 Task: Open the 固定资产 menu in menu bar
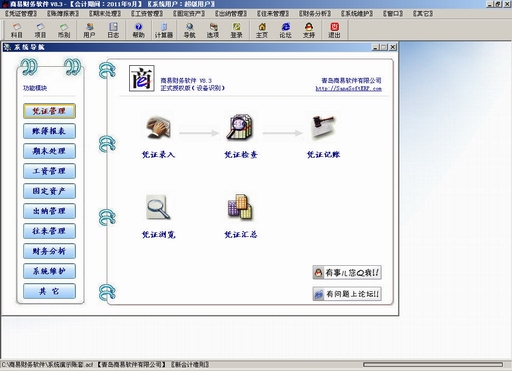point(189,14)
